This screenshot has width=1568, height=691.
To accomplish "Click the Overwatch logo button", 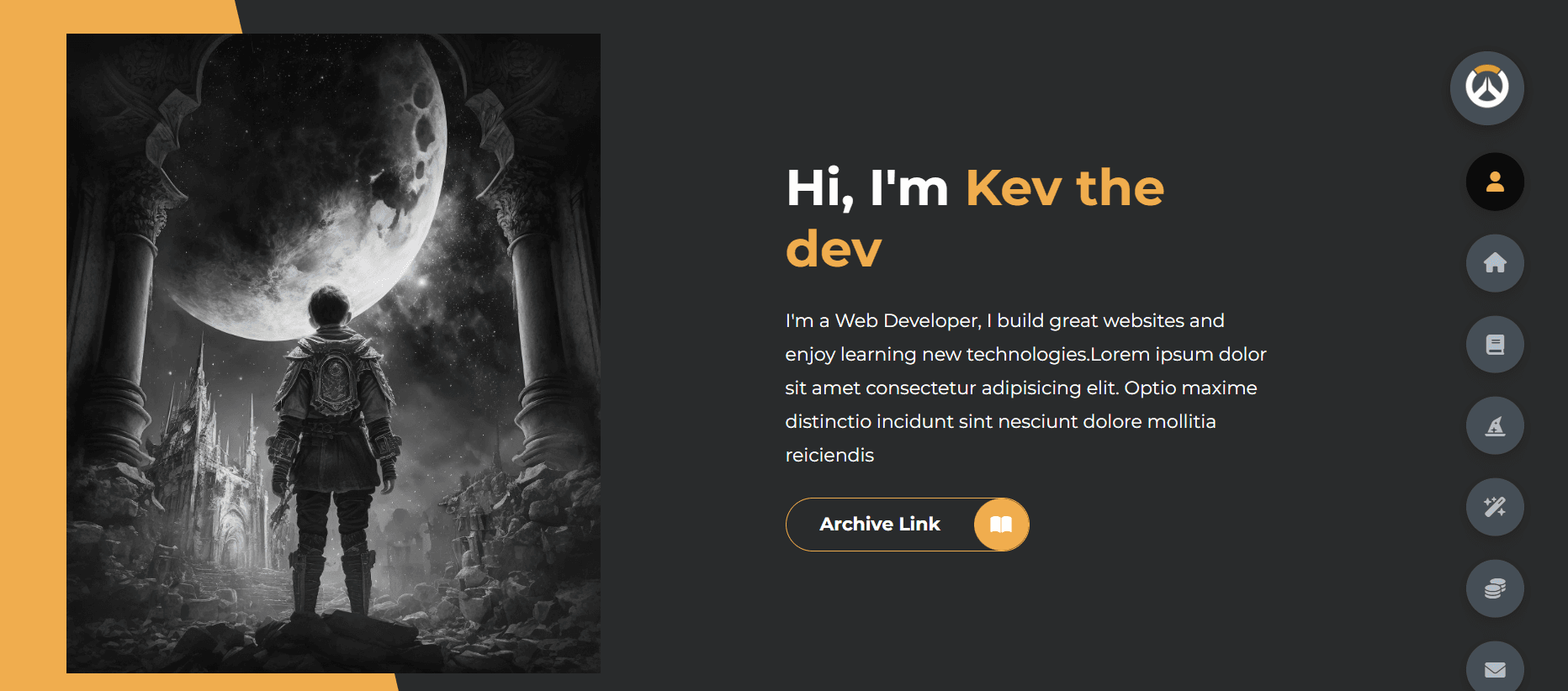I will [1486, 88].
